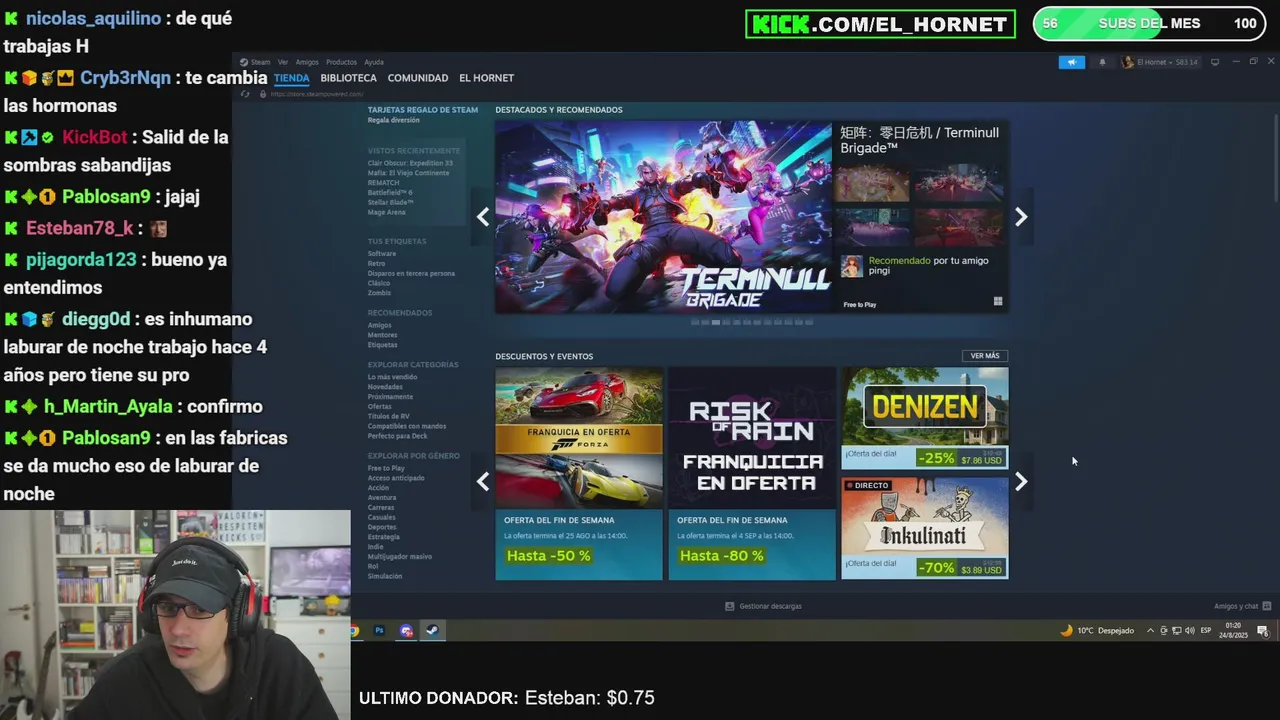This screenshot has width=1280, height=720.
Task: Open the Mage Arena link
Action: 386,212
